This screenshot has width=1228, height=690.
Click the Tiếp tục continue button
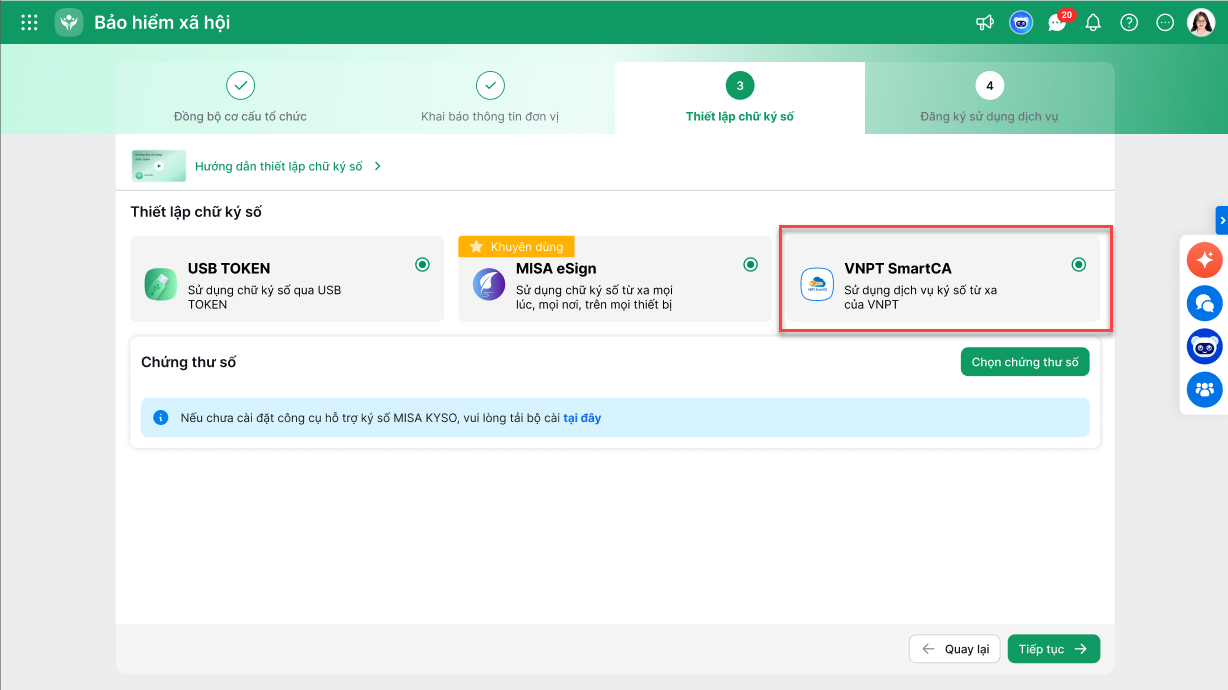(1054, 649)
